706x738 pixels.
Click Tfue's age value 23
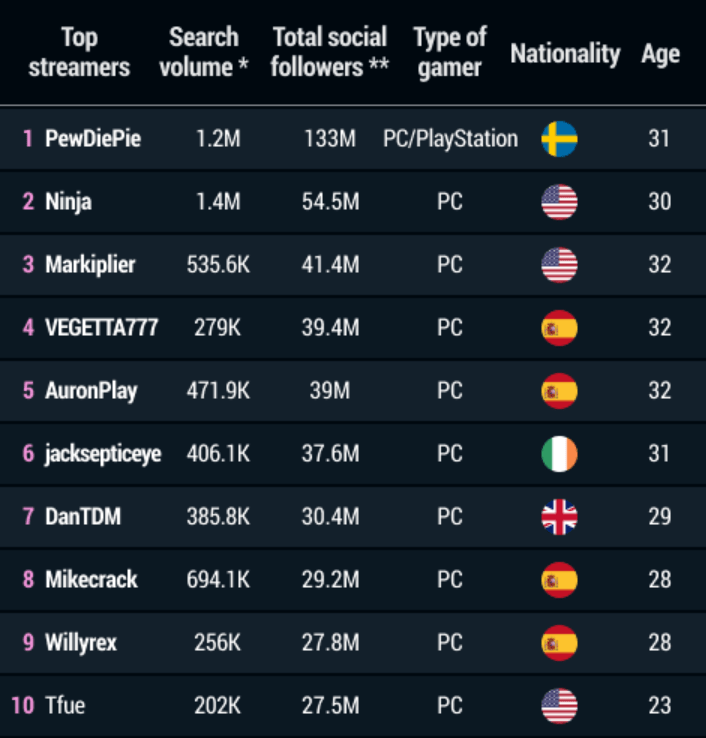pos(659,706)
